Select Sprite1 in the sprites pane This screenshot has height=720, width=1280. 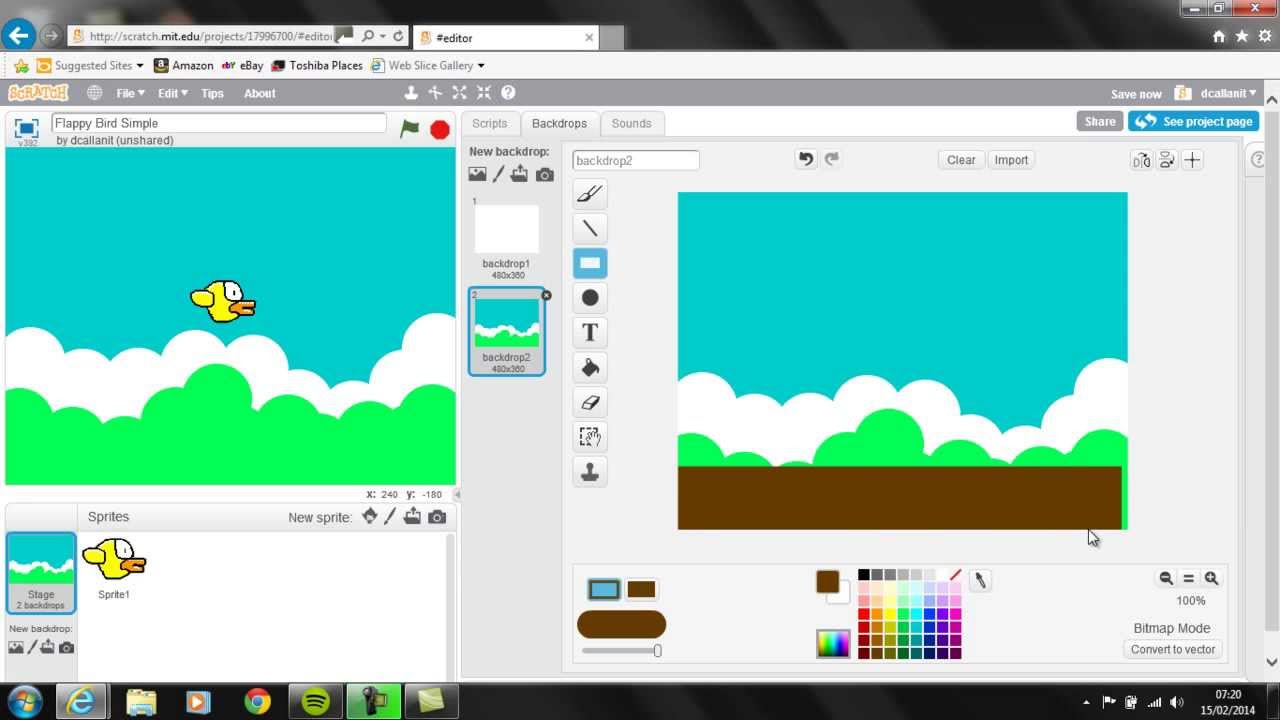(114, 567)
